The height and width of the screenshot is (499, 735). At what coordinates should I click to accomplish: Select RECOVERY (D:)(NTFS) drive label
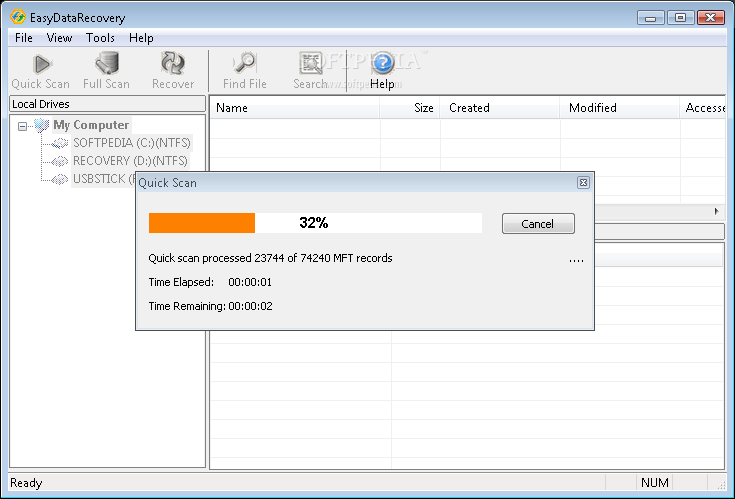(130, 161)
